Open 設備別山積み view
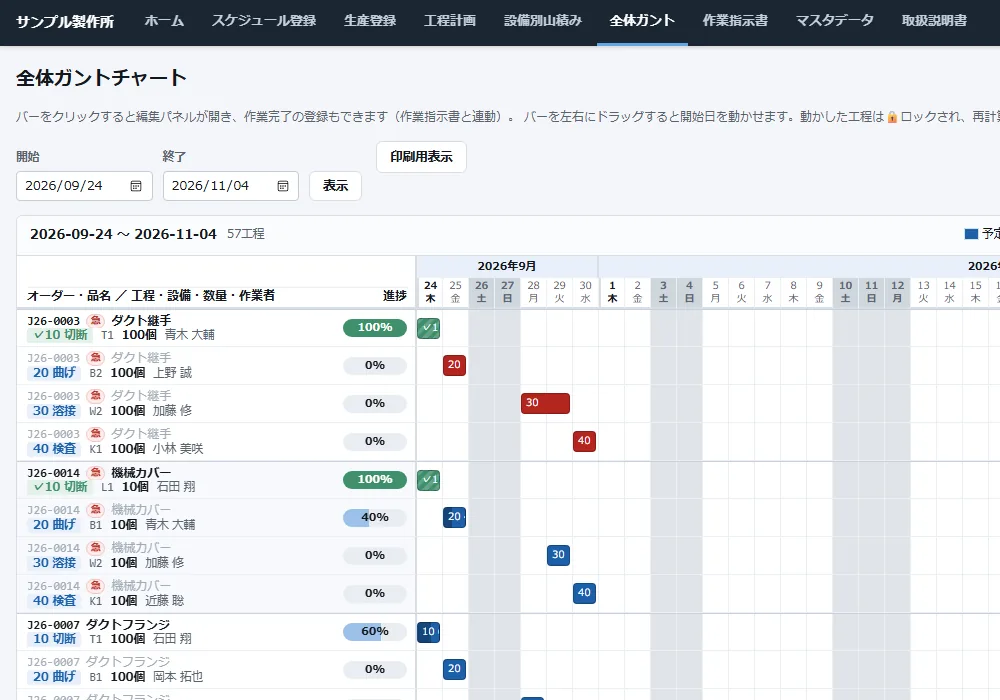 tap(543, 21)
